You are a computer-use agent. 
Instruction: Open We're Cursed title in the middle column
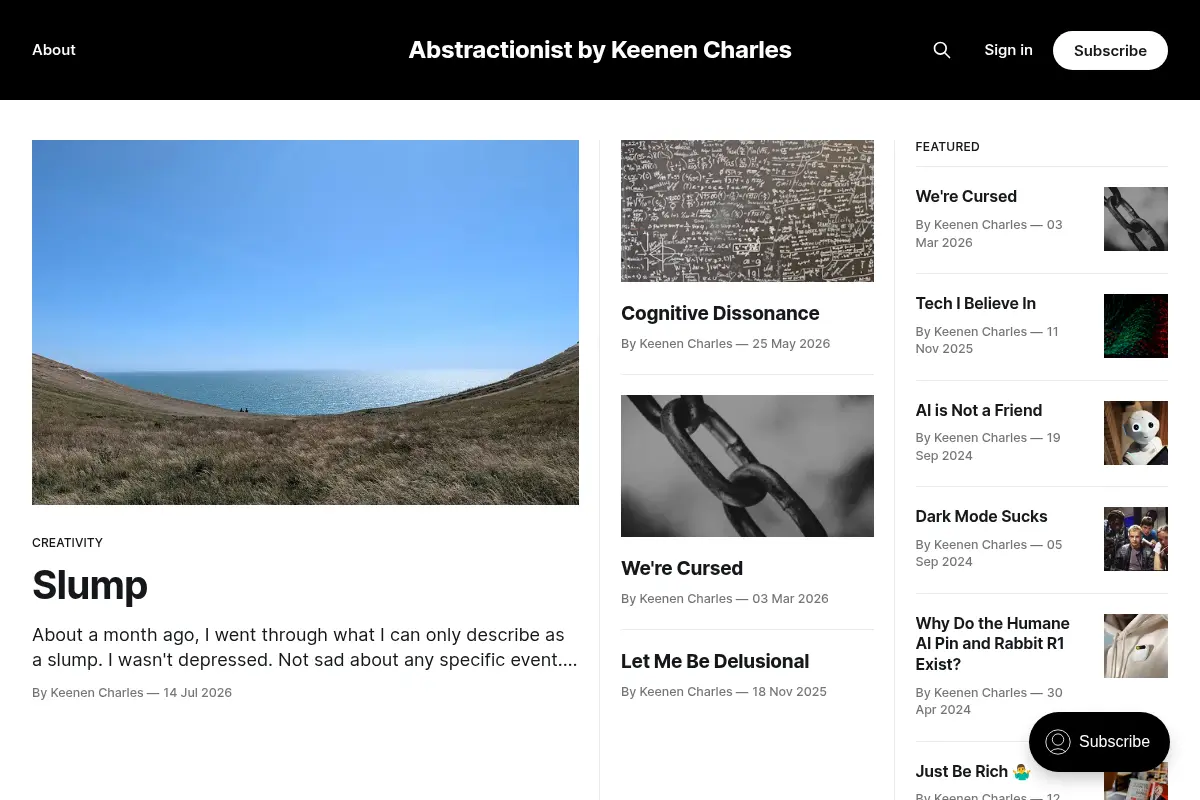coord(682,568)
